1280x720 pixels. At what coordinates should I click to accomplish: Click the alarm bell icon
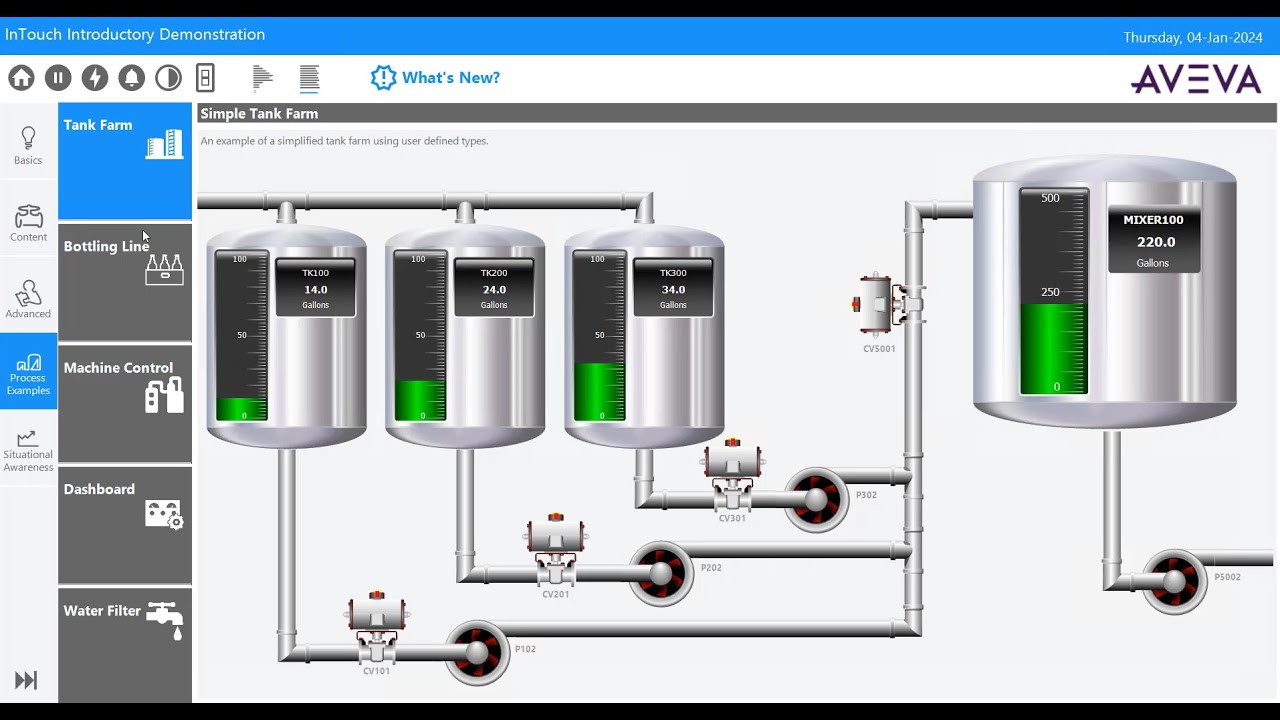point(131,78)
